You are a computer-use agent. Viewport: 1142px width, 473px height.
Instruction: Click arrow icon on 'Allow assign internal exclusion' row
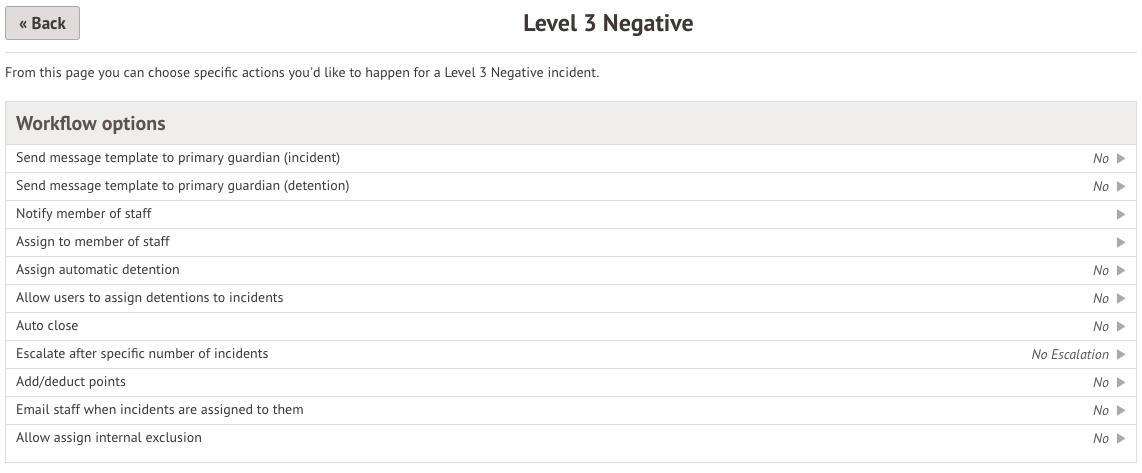(x=1121, y=438)
